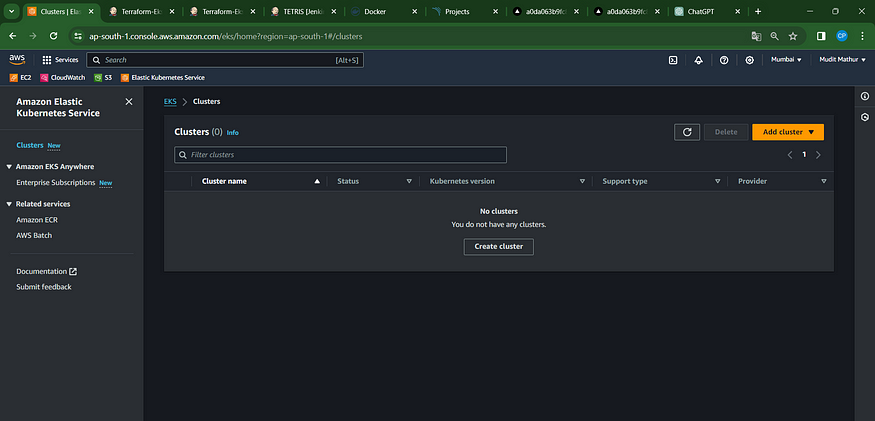Bookmark this page with the star icon
The image size is (875, 421).
(x=793, y=36)
